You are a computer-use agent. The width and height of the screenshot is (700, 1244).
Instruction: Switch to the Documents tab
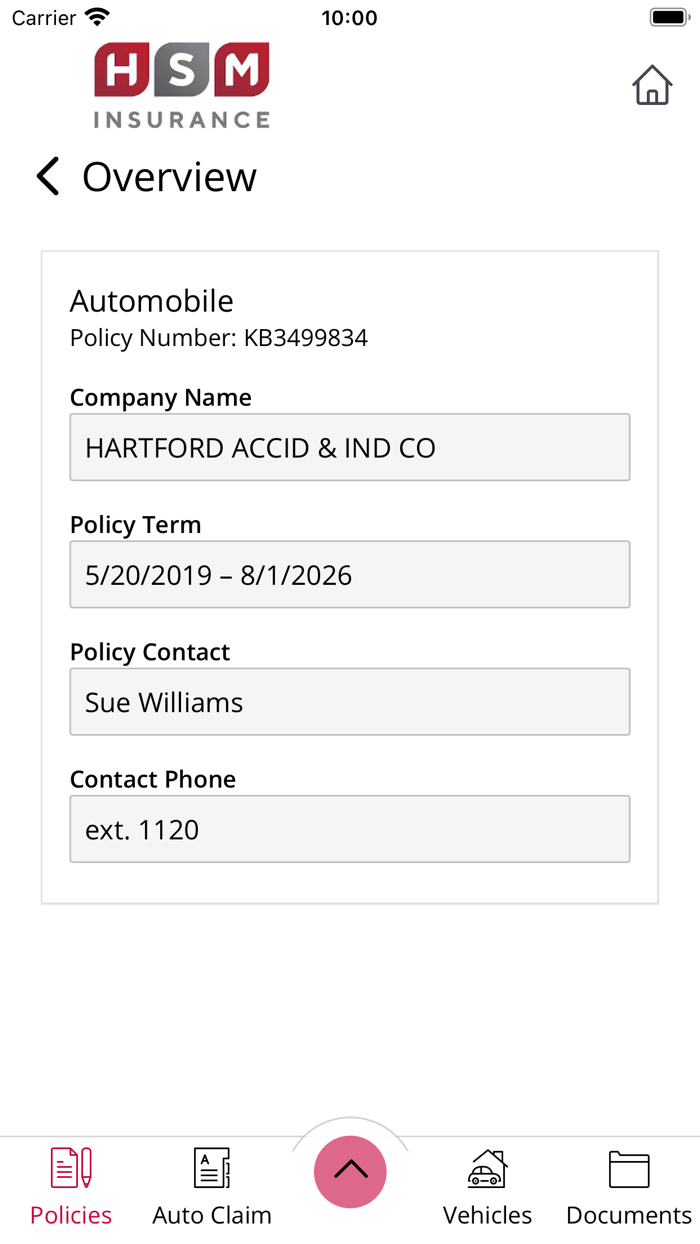pos(628,1183)
